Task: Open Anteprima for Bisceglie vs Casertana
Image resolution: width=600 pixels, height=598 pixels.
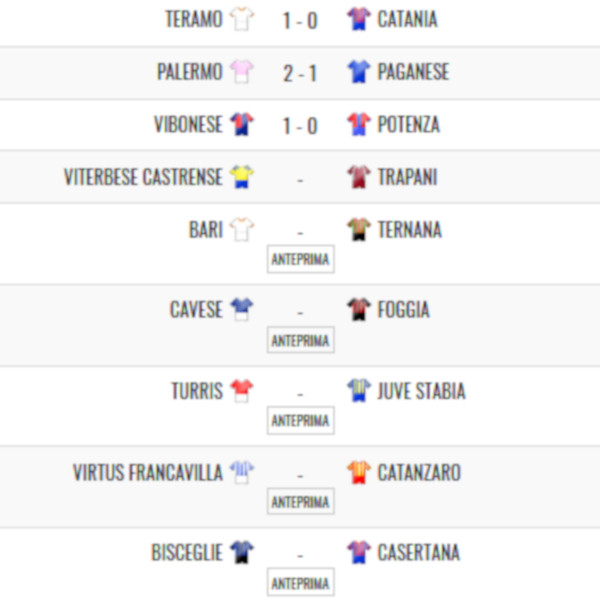Action: click(x=300, y=582)
